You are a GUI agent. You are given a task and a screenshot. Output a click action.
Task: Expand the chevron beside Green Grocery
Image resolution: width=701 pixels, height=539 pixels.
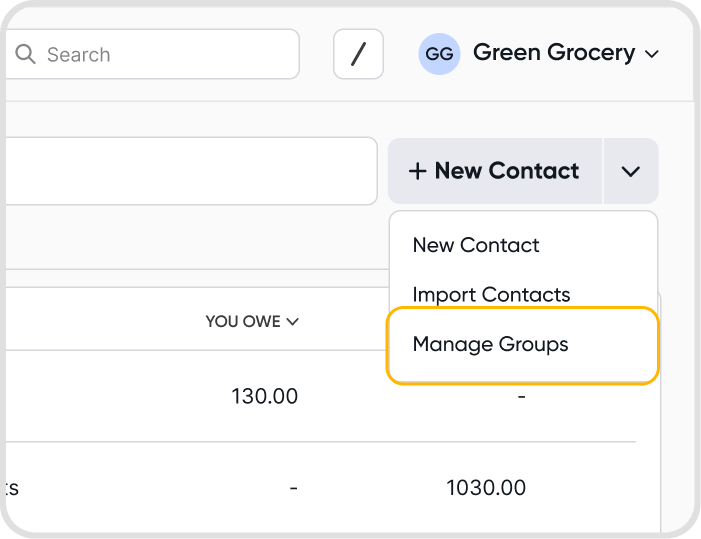coord(652,54)
